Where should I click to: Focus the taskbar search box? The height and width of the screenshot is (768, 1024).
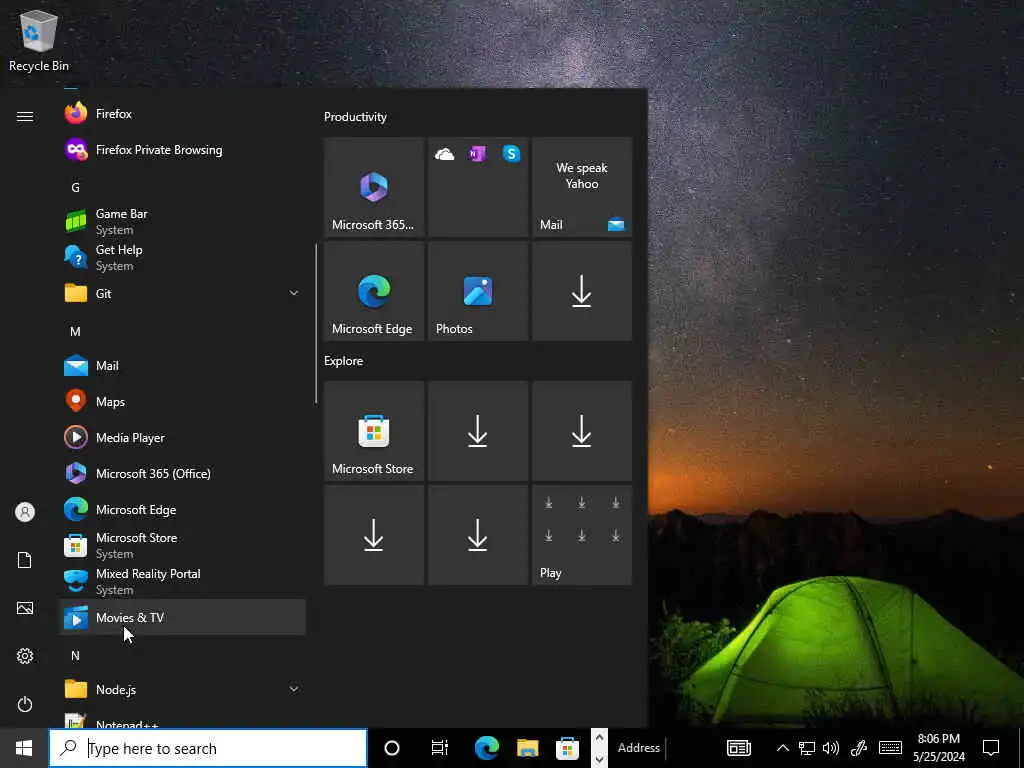tap(208, 748)
